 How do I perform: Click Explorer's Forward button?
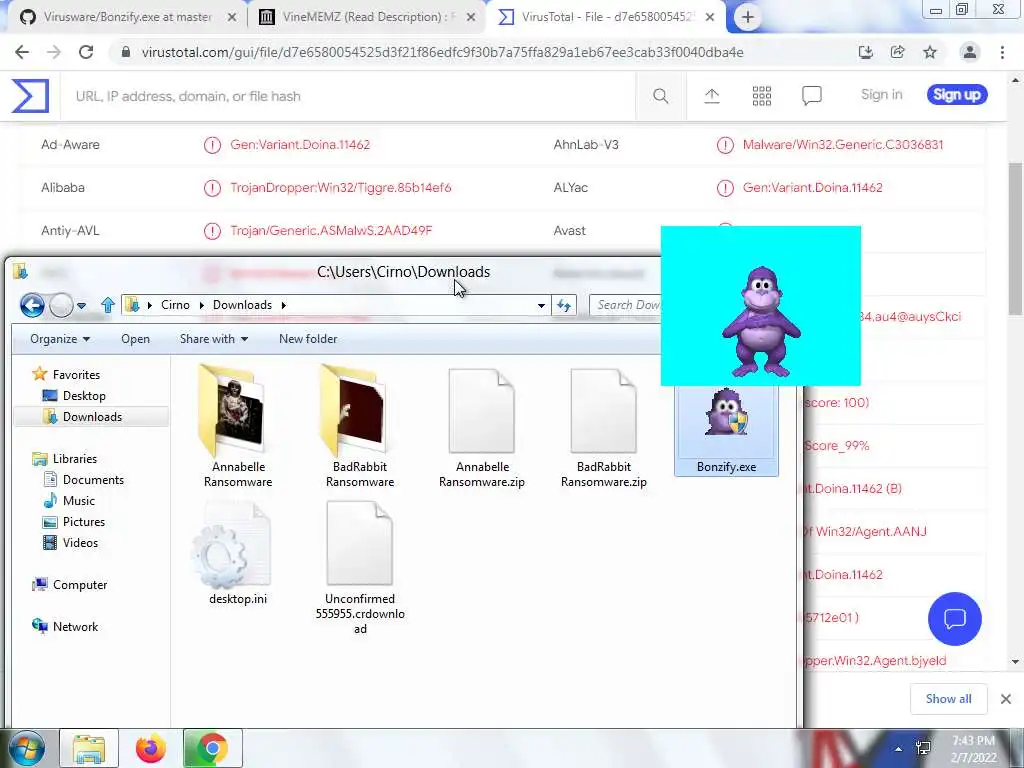coord(61,305)
